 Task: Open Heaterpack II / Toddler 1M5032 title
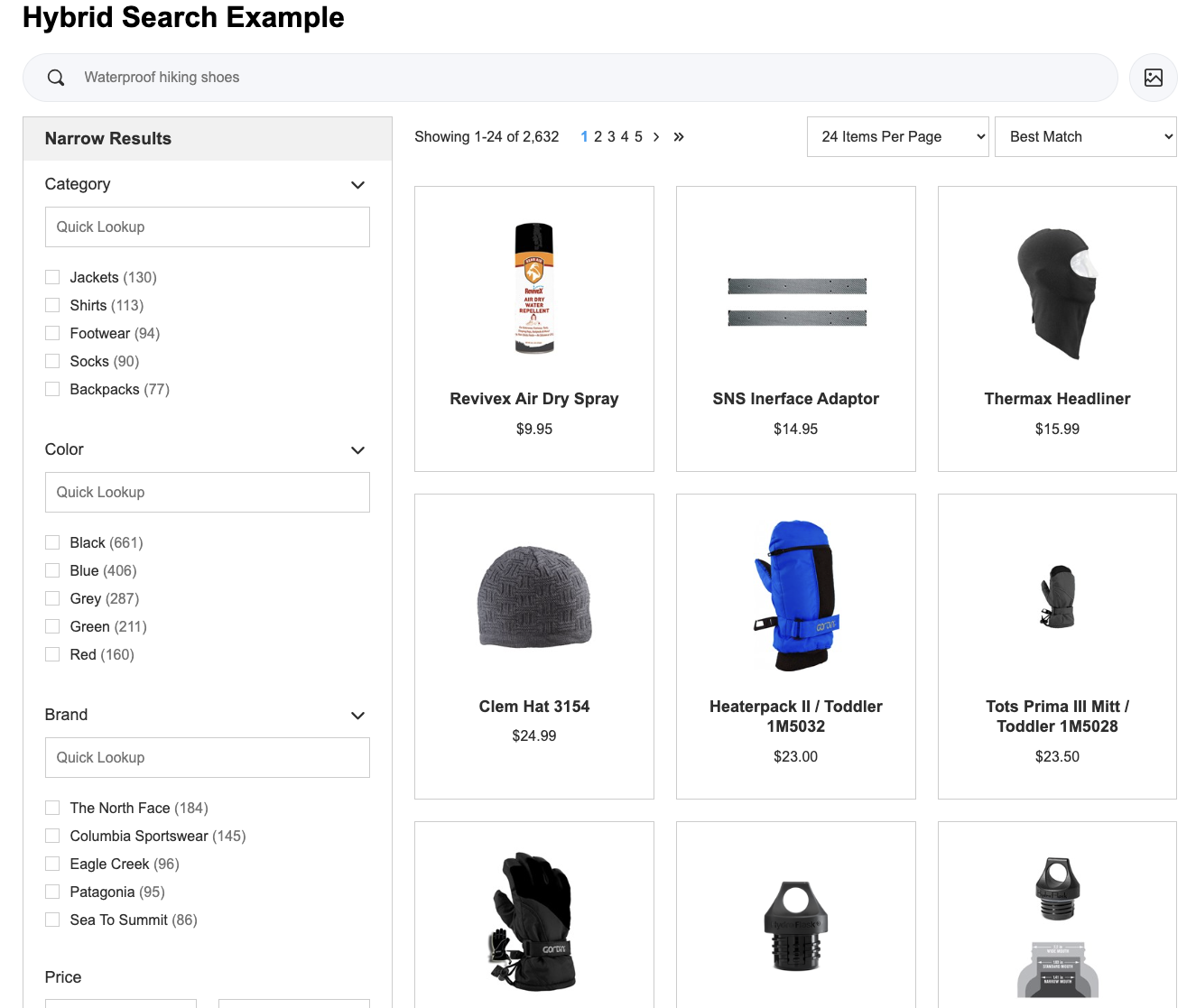point(795,717)
